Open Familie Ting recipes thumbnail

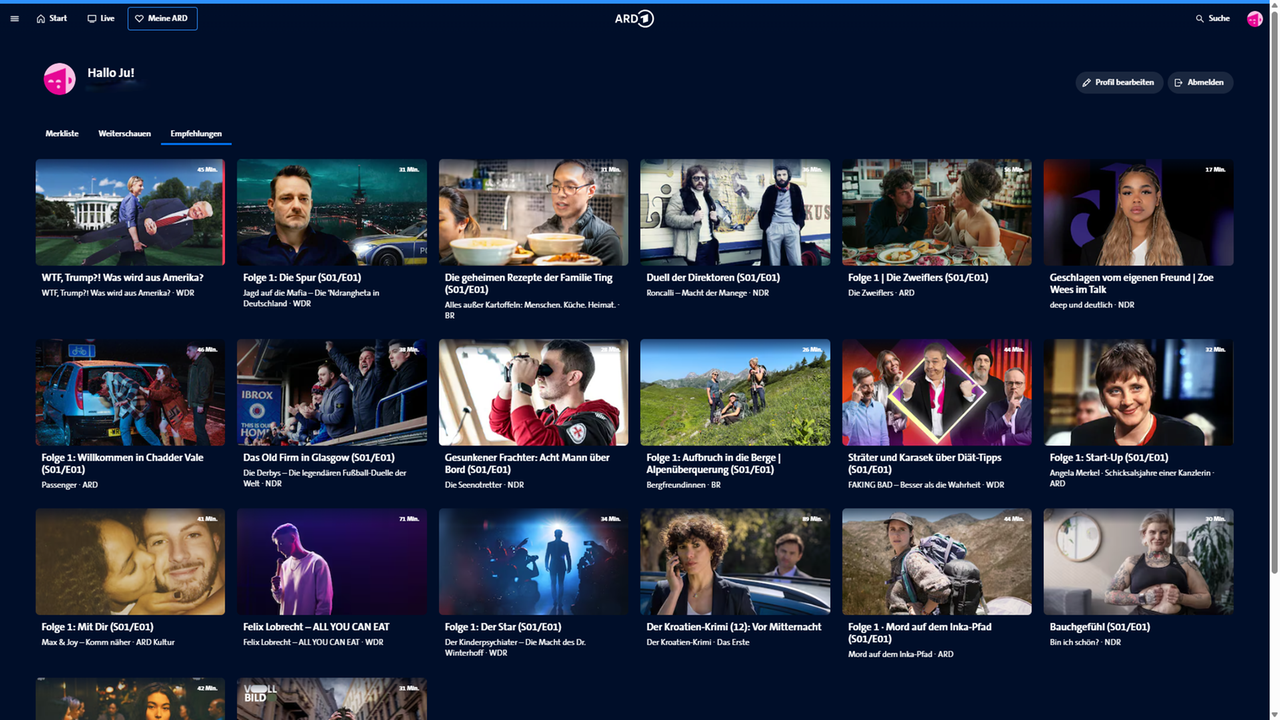533,212
